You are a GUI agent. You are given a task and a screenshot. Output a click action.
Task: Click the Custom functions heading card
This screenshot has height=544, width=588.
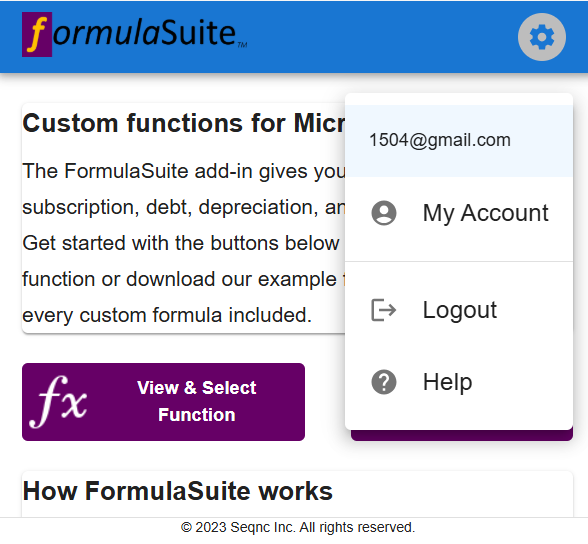click(184, 218)
